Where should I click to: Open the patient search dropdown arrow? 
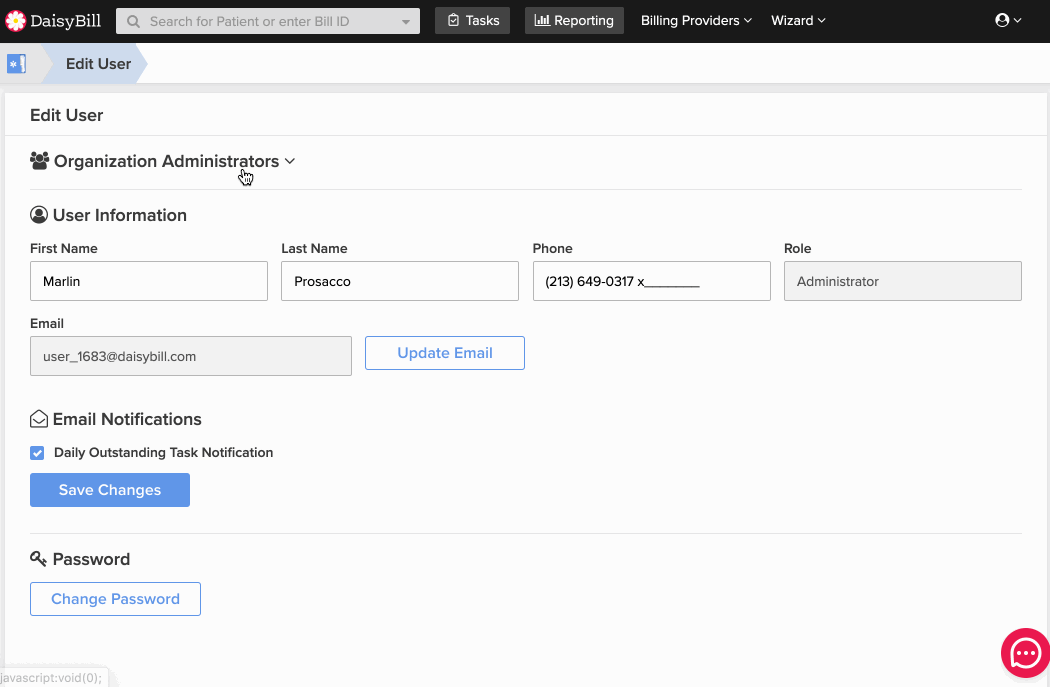(406, 21)
